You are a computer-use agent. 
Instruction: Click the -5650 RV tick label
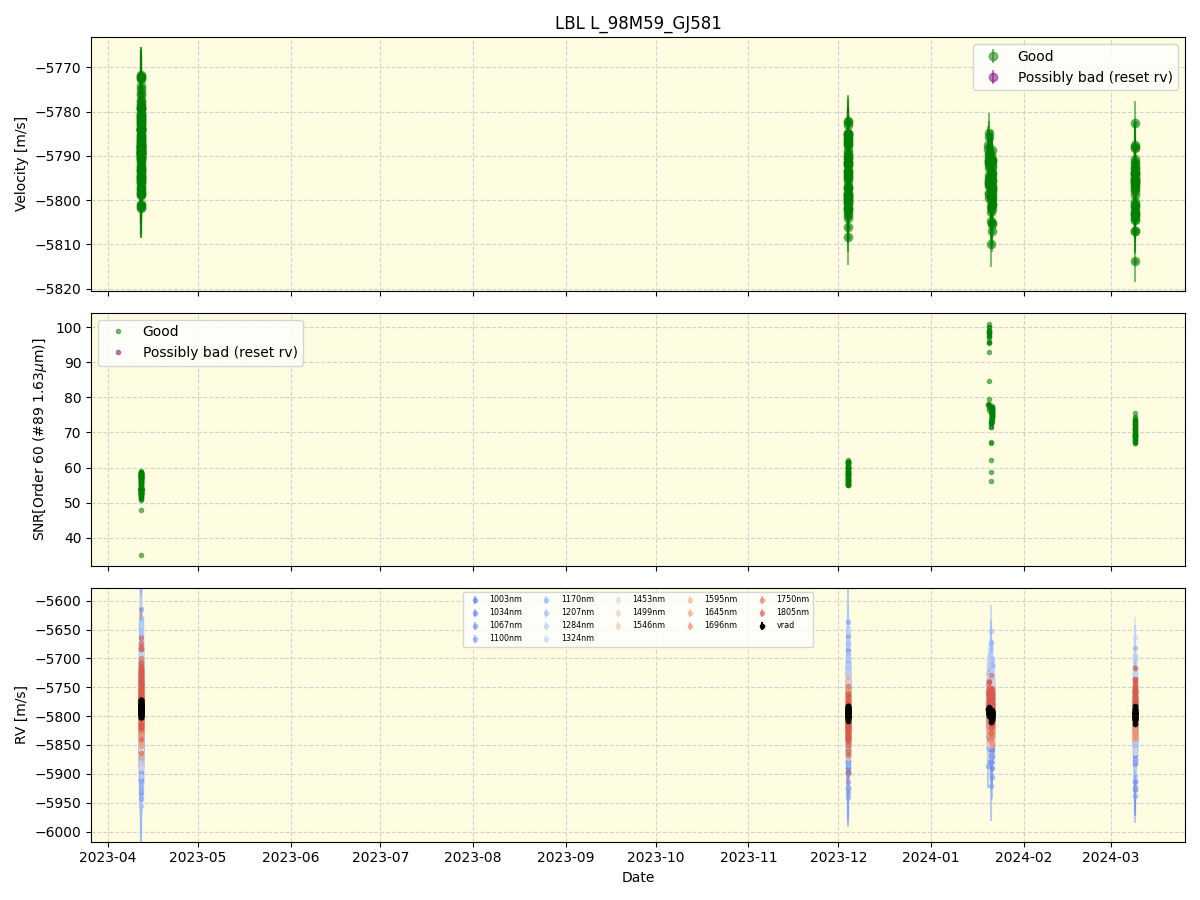point(61,630)
